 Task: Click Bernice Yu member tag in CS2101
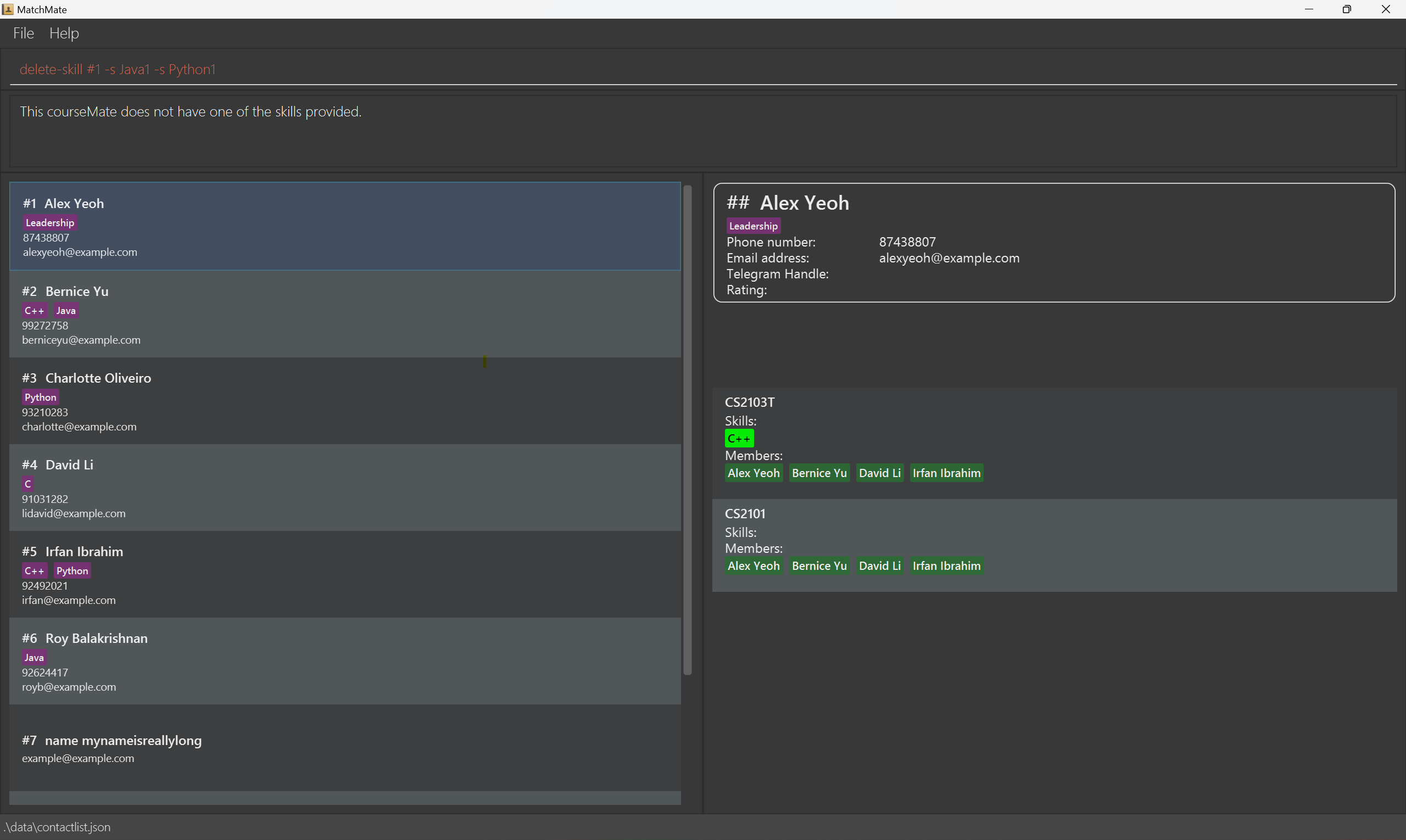pos(819,565)
